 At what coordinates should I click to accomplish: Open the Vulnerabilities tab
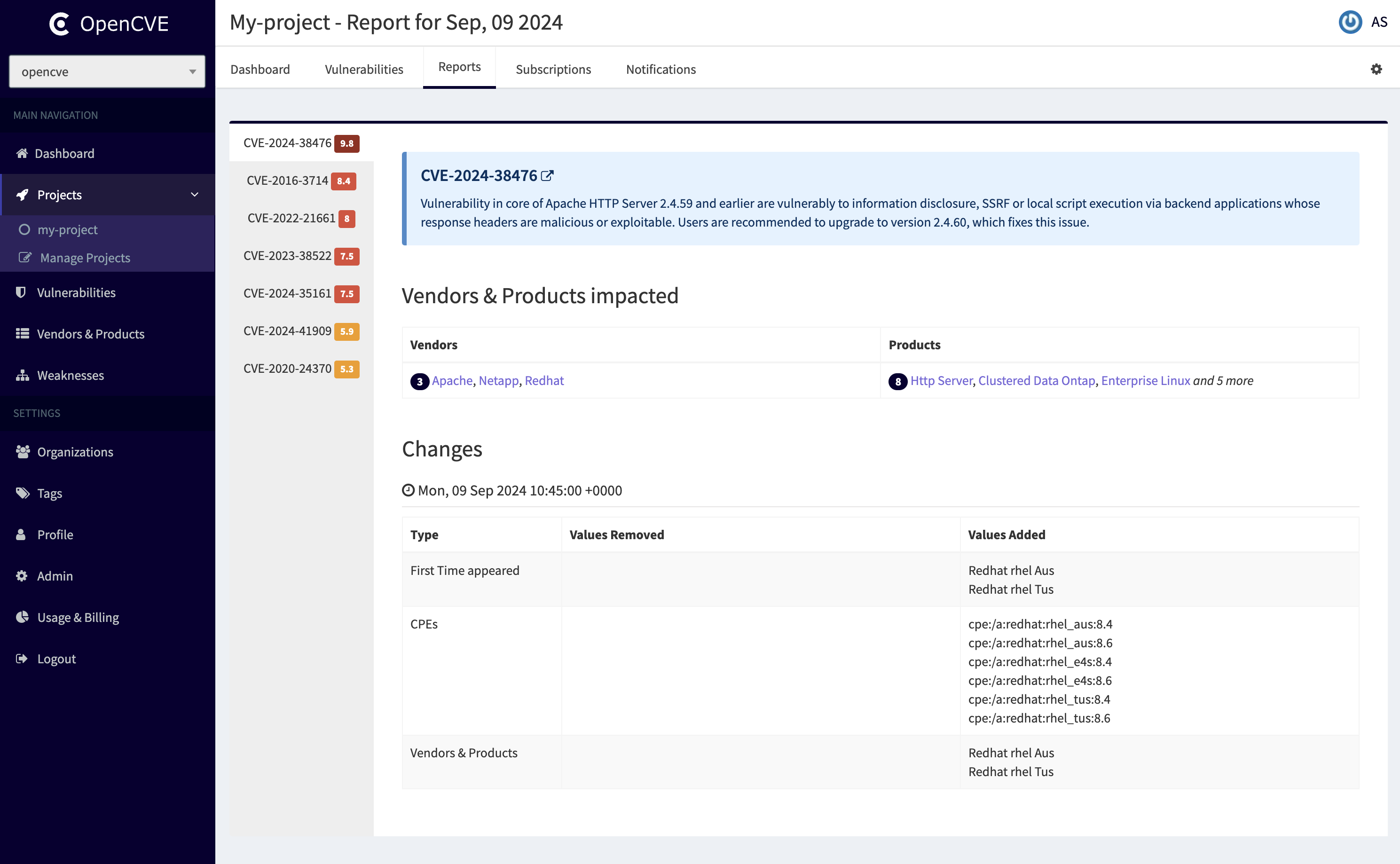pos(363,69)
